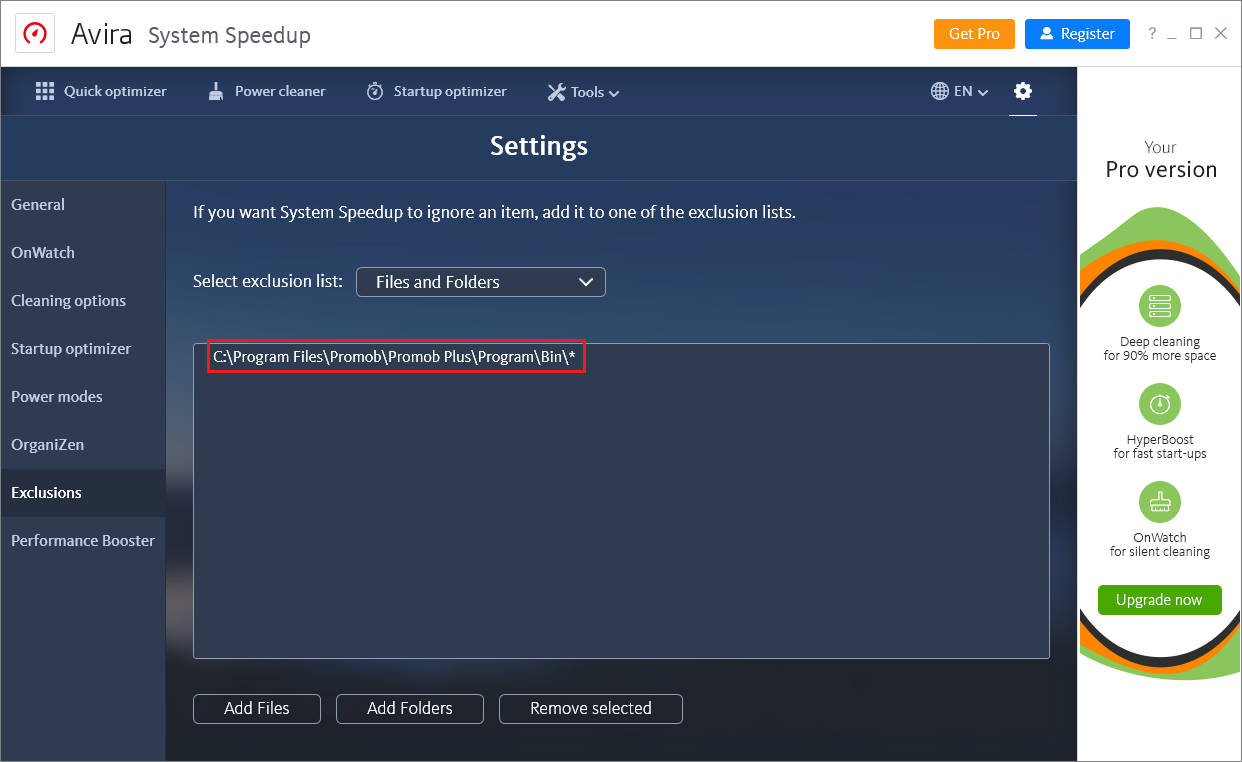The image size is (1242, 762).
Task: Open Quick optimizer grid icon
Action: 45,91
